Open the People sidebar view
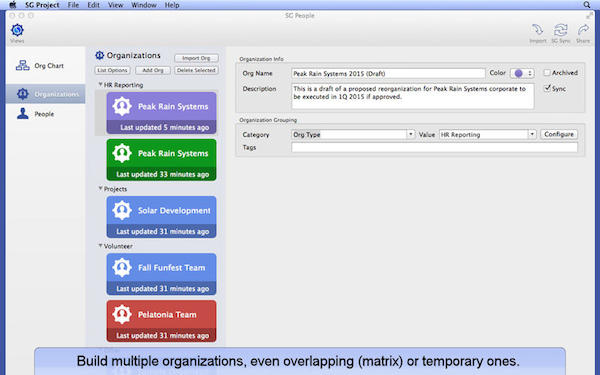The height and width of the screenshot is (375, 600). pyautogui.click(x=45, y=114)
